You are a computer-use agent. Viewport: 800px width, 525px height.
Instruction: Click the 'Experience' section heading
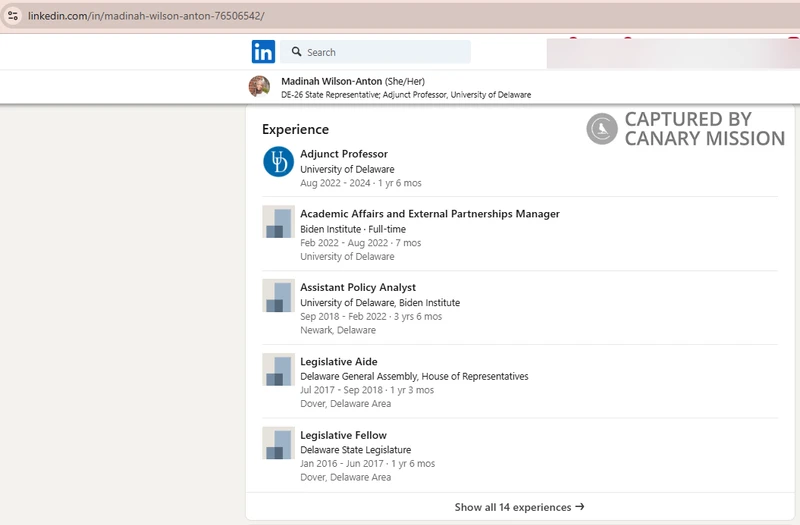[x=295, y=130]
